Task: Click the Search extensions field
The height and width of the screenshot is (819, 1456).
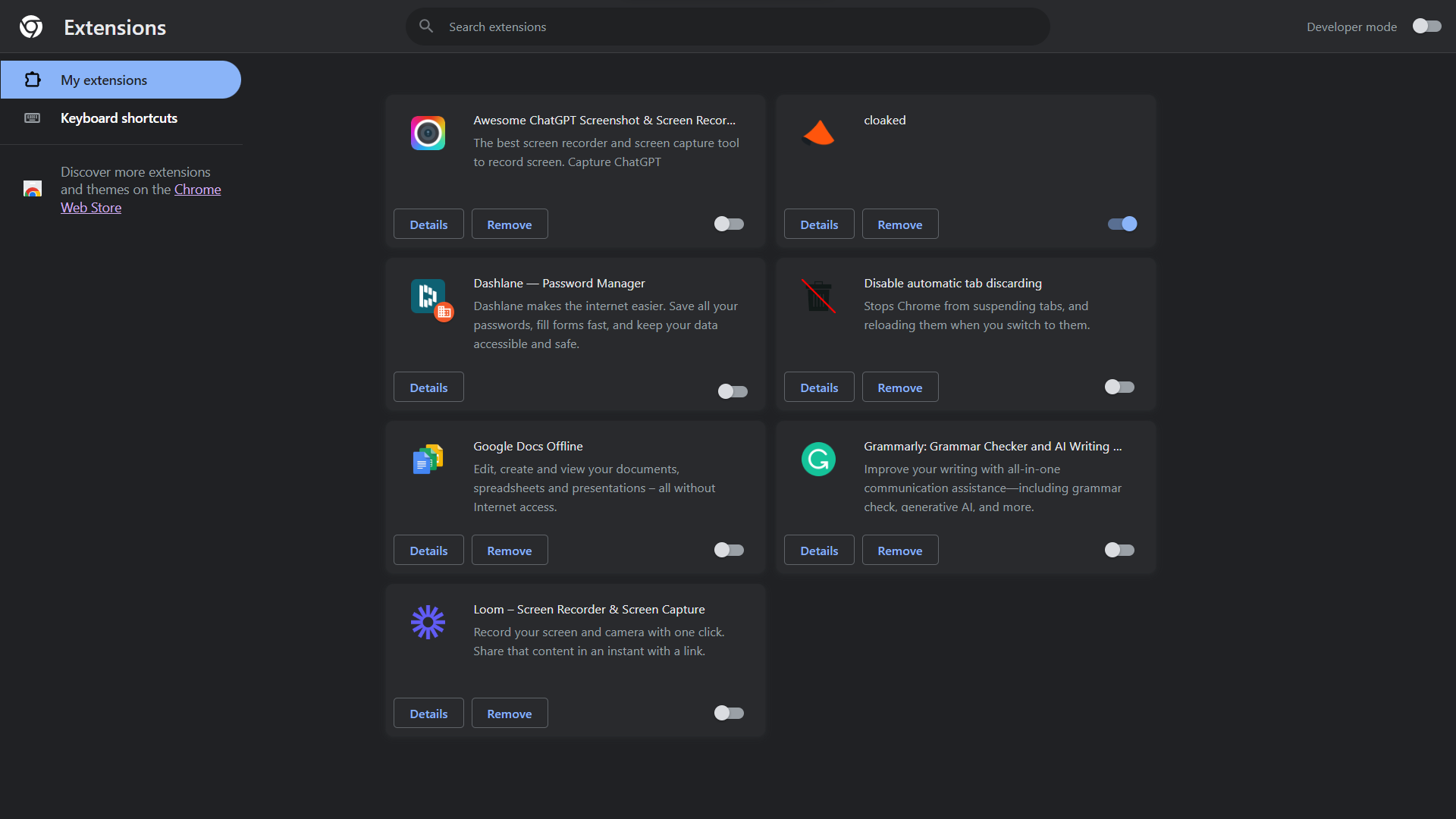Action: click(728, 27)
